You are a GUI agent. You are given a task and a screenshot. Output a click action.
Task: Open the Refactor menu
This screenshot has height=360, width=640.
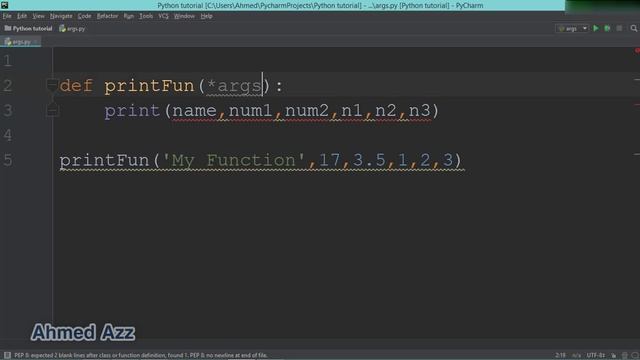pyautogui.click(x=107, y=16)
